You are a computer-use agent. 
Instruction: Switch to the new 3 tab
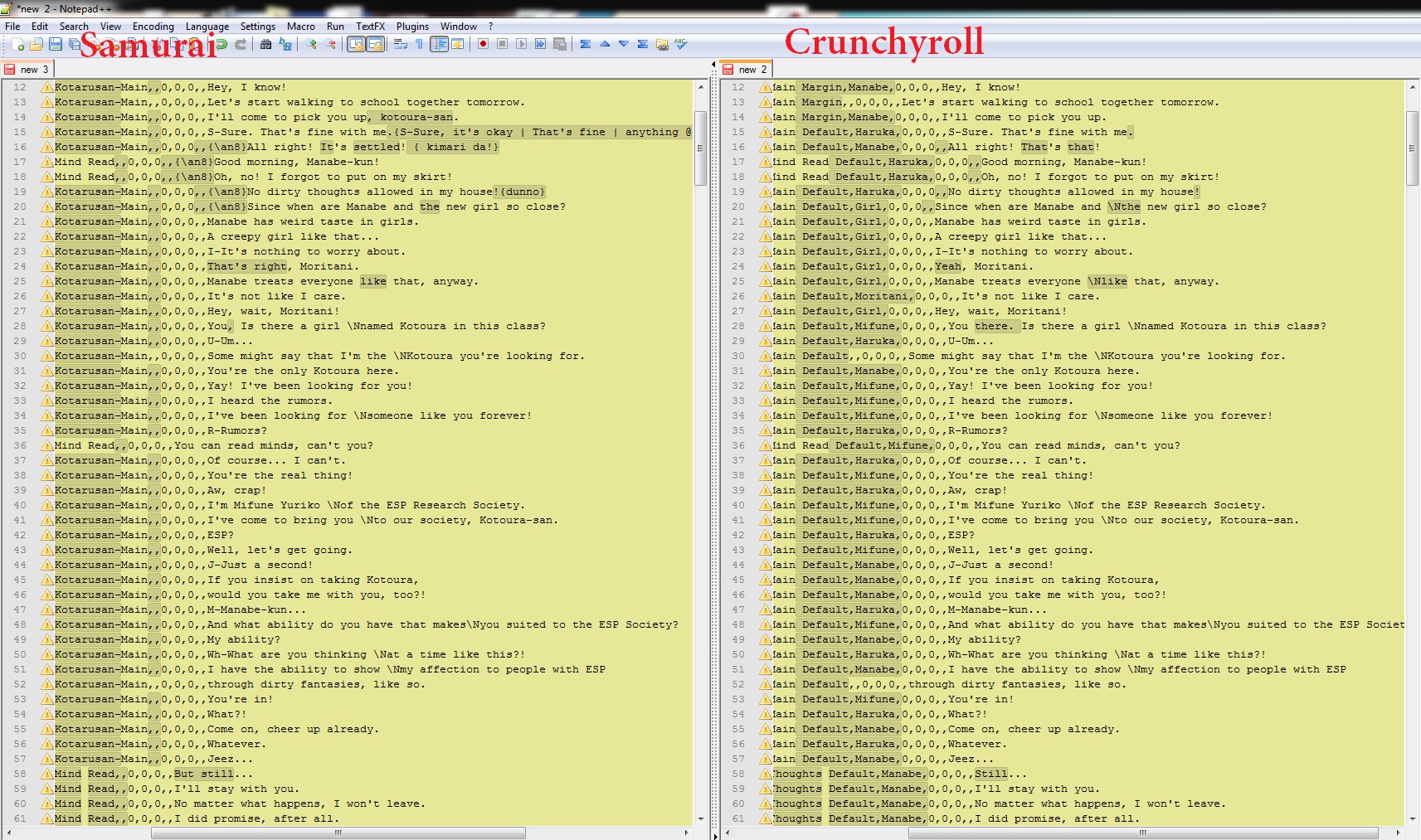tap(27, 70)
